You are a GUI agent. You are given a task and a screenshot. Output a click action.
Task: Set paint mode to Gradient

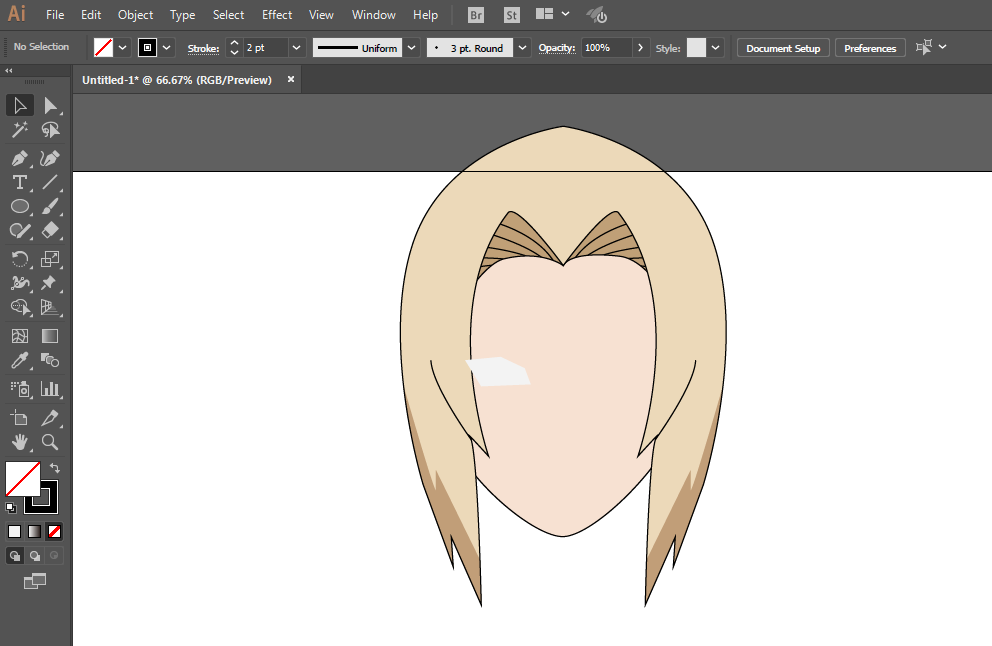[x=35, y=531]
